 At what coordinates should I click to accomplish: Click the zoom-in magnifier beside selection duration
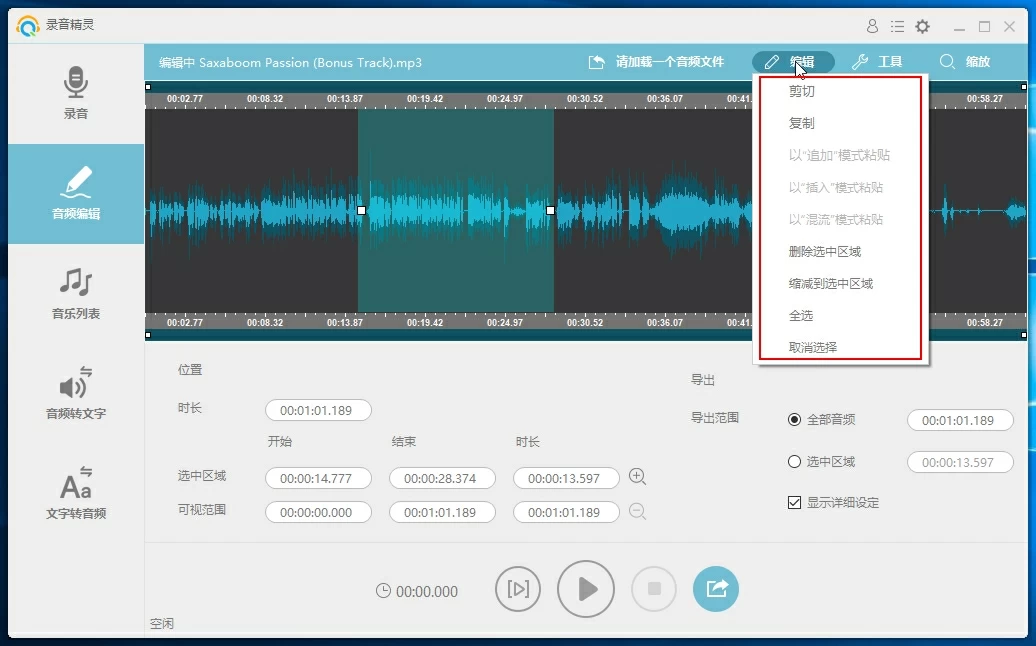(637, 477)
